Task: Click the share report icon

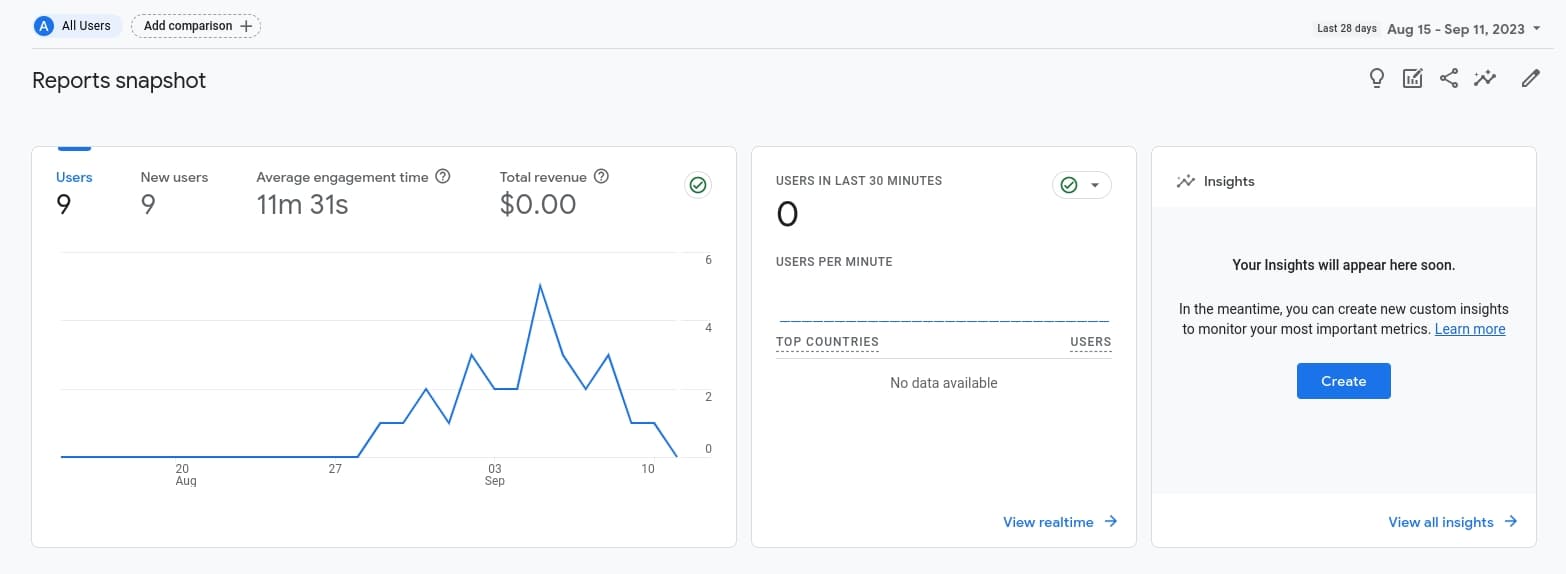Action: click(1448, 79)
